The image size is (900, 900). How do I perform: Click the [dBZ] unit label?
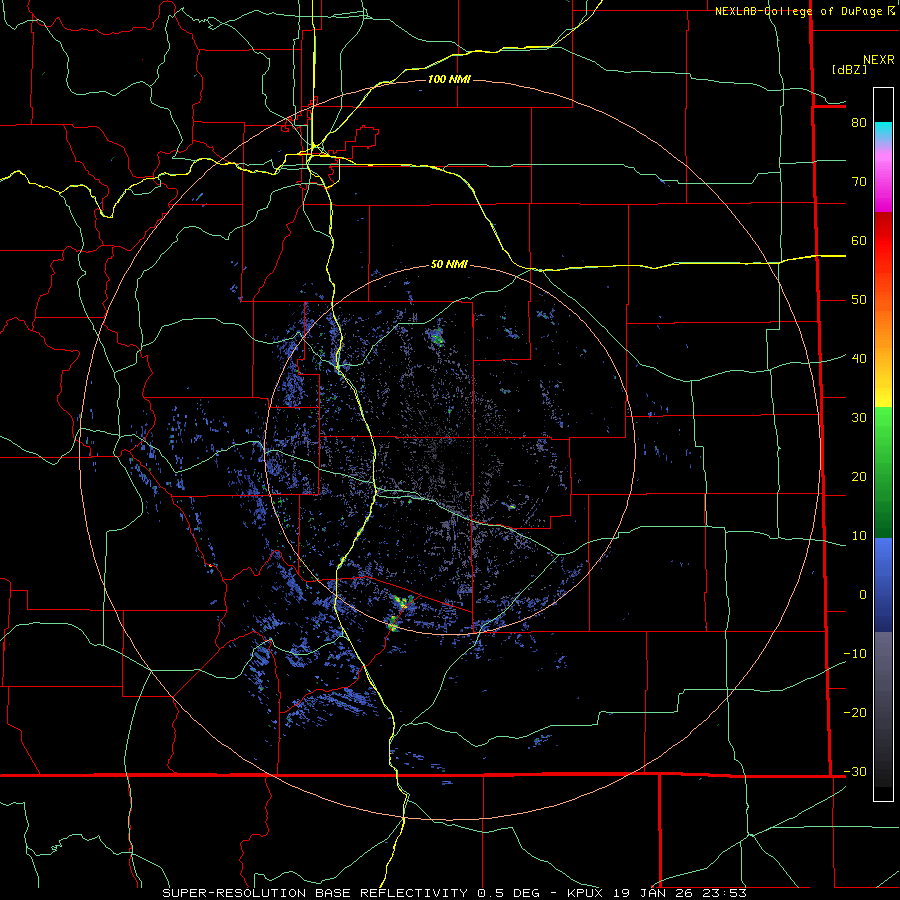tap(849, 69)
